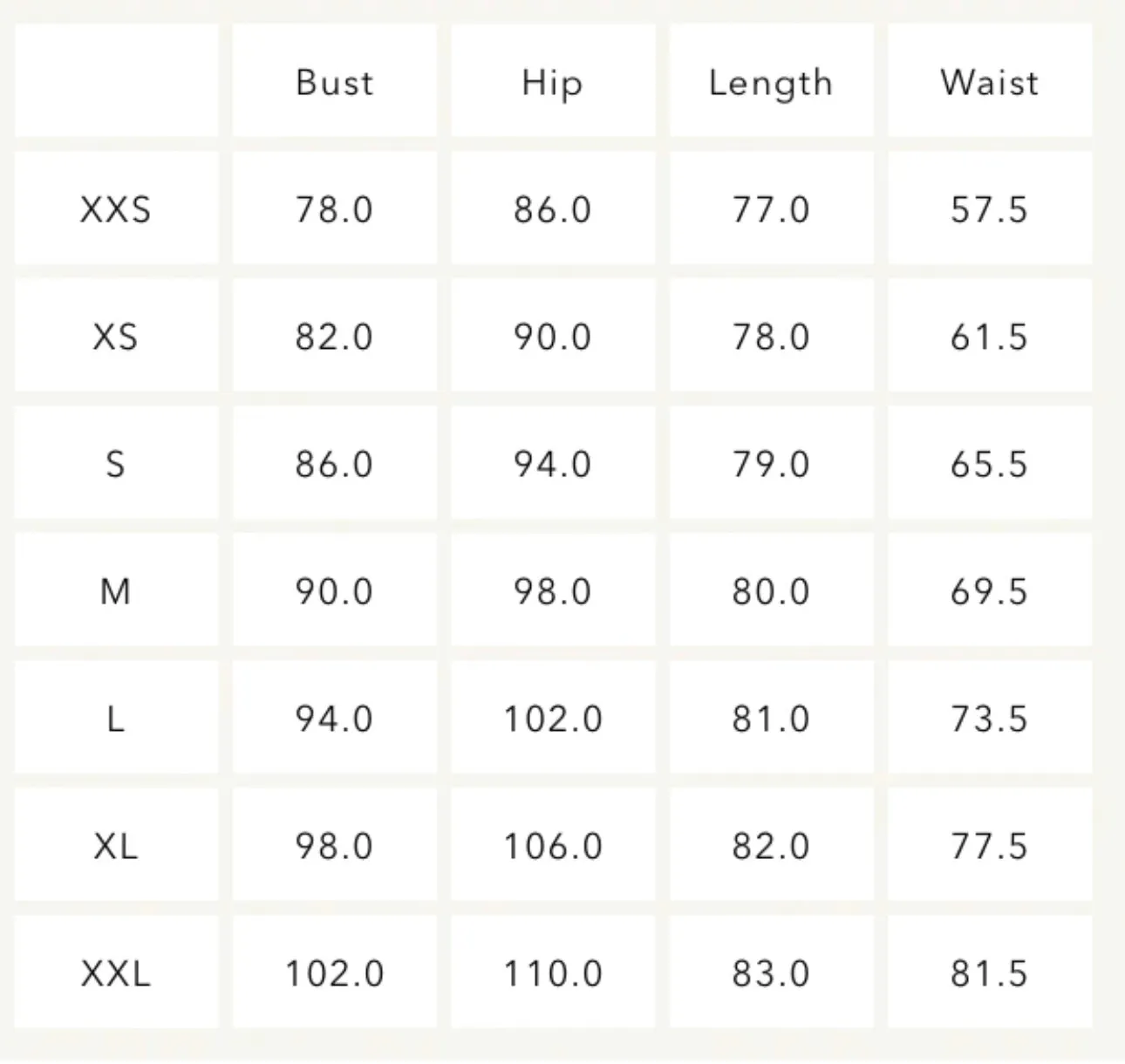Click the XS waist value 61.5
This screenshot has width=1125, height=1064.
990,337
